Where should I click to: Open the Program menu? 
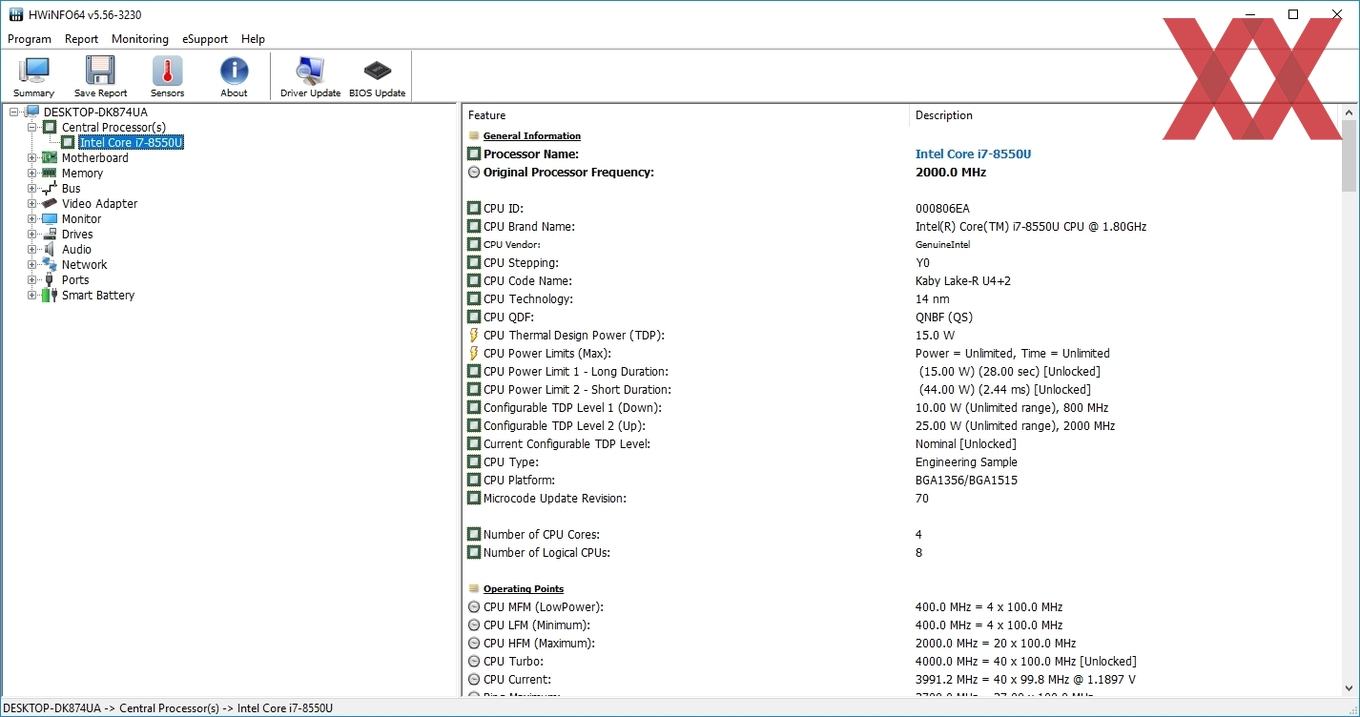[29, 39]
